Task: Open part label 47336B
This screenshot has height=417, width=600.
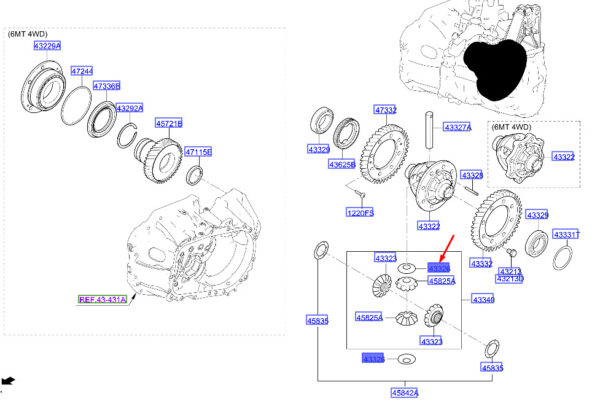Action: 106,87
